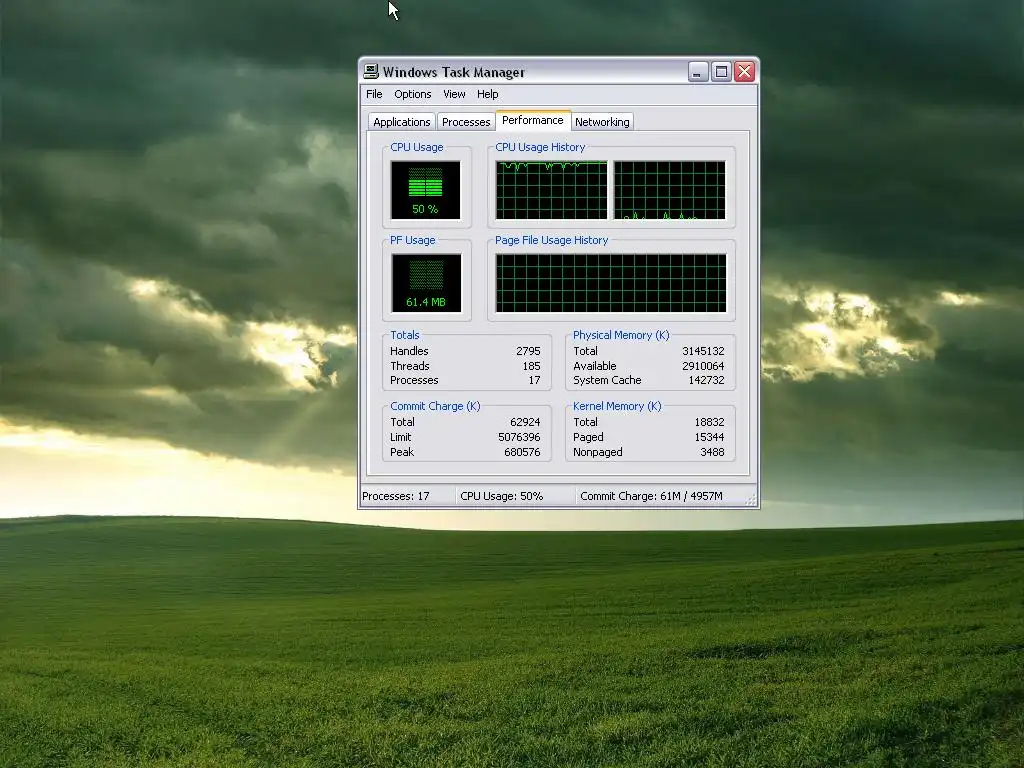Click the CPU Usage 50 % gauge
Viewport: 1024px width, 768px height.
click(426, 190)
